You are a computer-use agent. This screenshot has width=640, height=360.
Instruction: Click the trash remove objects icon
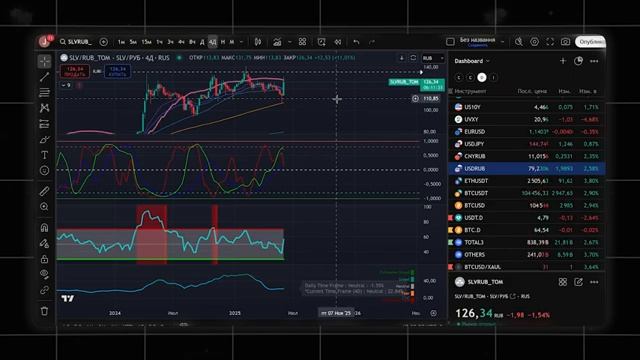(44, 311)
